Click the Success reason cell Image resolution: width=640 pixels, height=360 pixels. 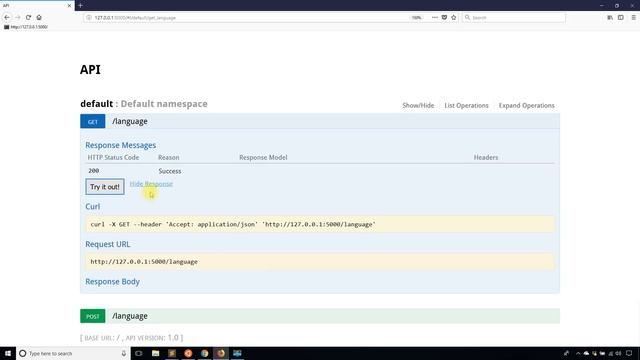tap(170, 171)
